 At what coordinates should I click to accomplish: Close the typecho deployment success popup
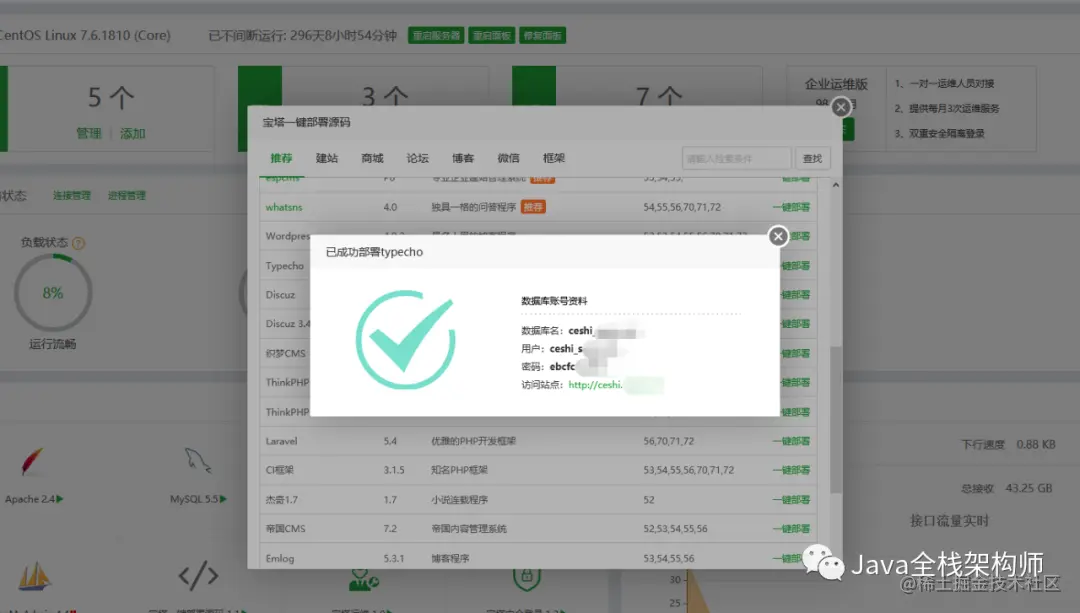click(778, 236)
